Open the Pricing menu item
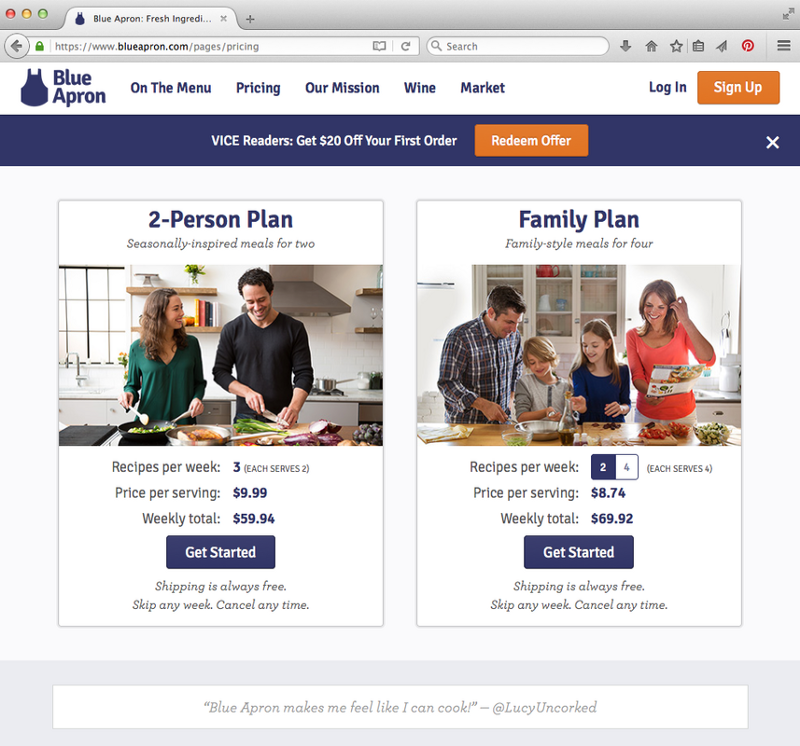Image resolution: width=800 pixels, height=746 pixels. 258,88
